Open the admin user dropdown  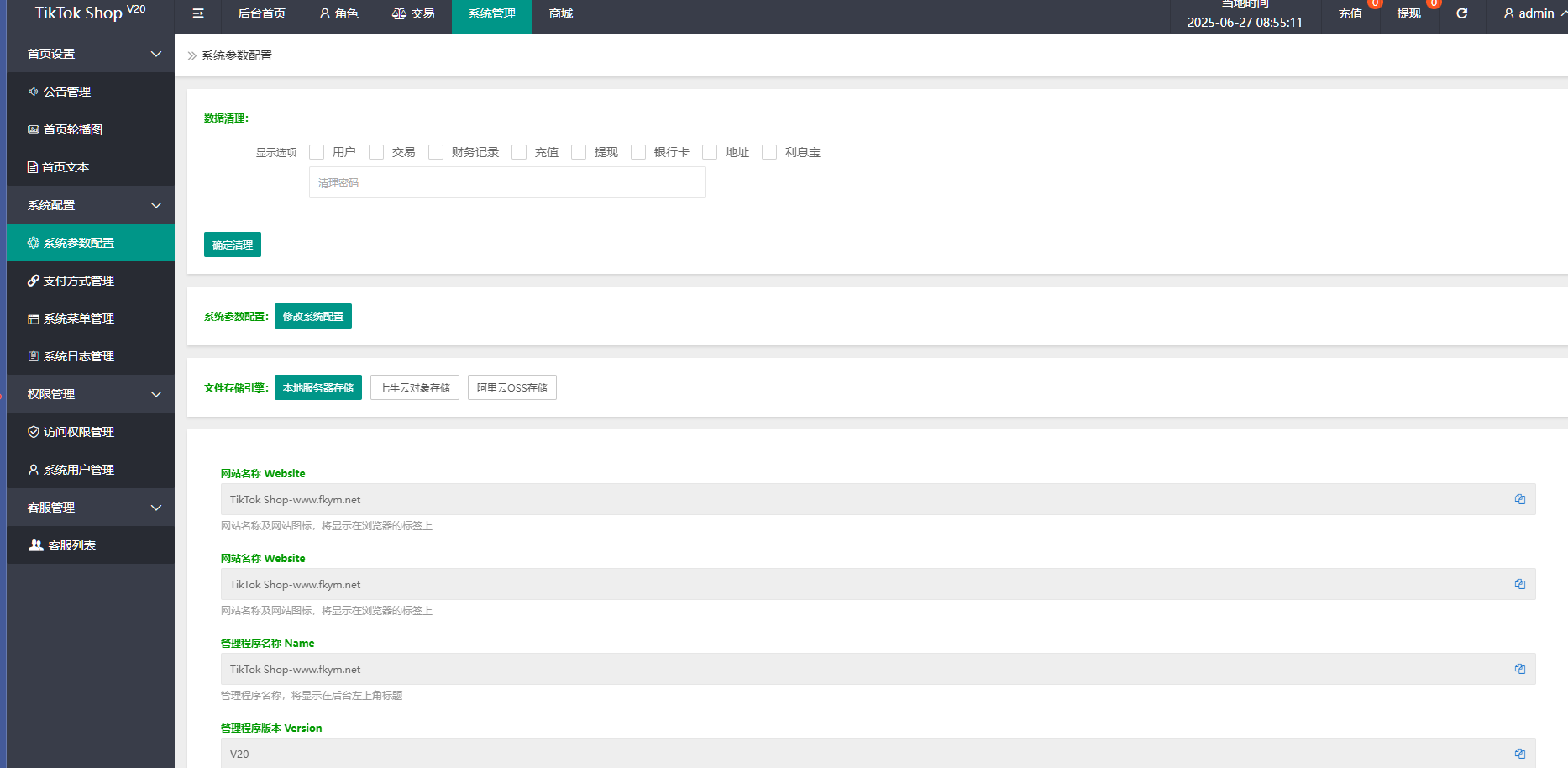(1534, 13)
